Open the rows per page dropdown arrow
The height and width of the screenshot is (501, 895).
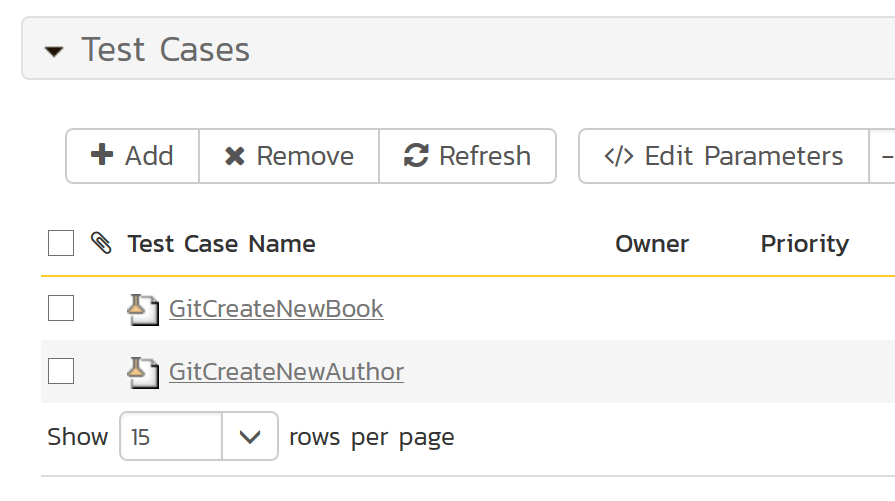click(250, 437)
